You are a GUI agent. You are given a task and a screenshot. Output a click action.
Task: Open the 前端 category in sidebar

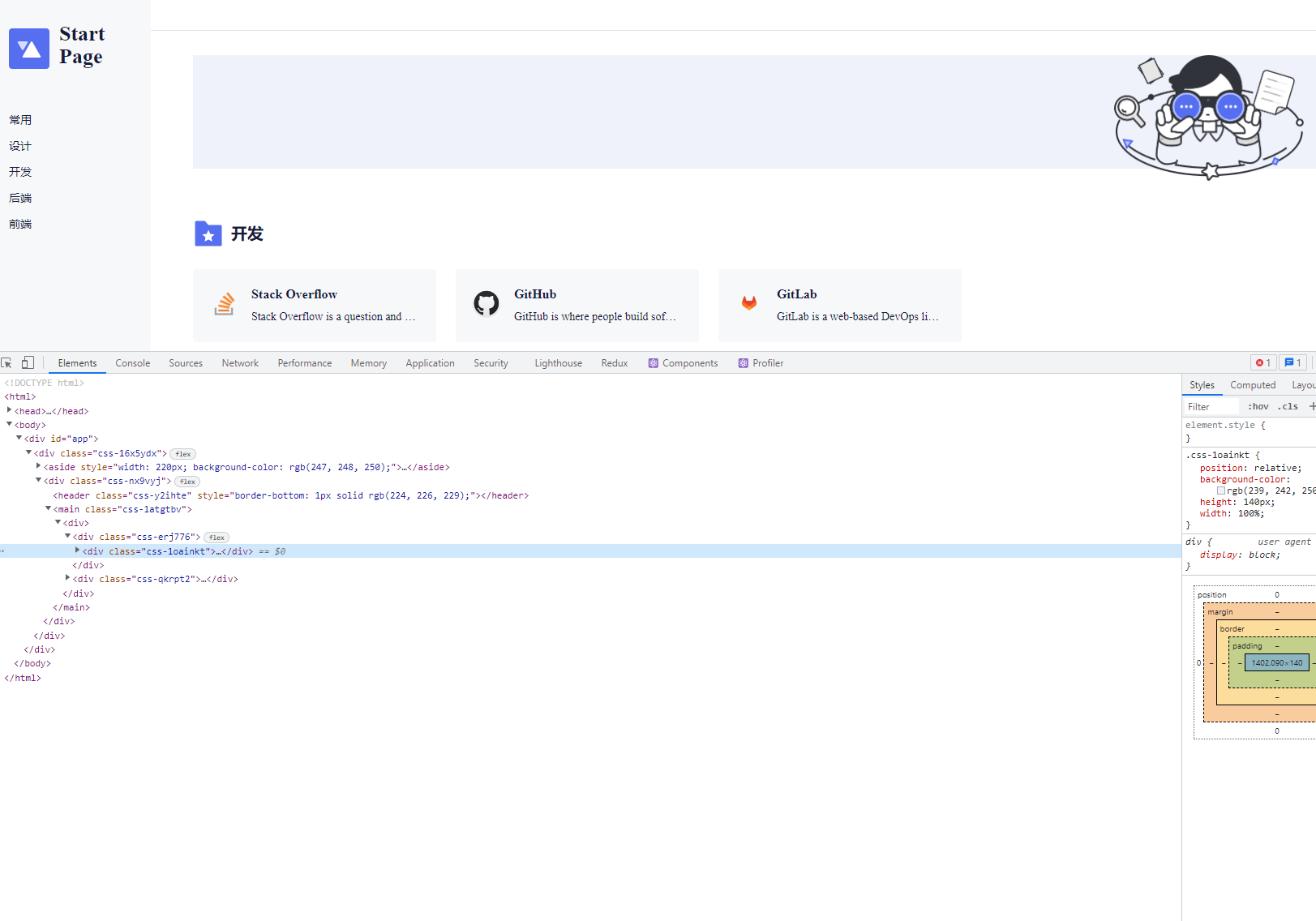[19, 224]
